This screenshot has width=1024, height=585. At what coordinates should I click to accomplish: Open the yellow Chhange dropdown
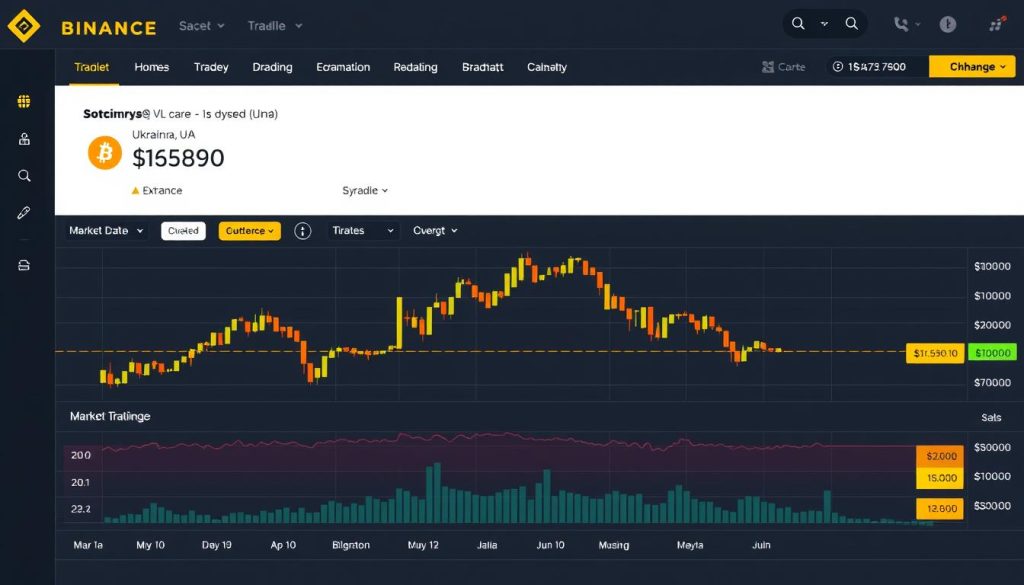click(972, 67)
